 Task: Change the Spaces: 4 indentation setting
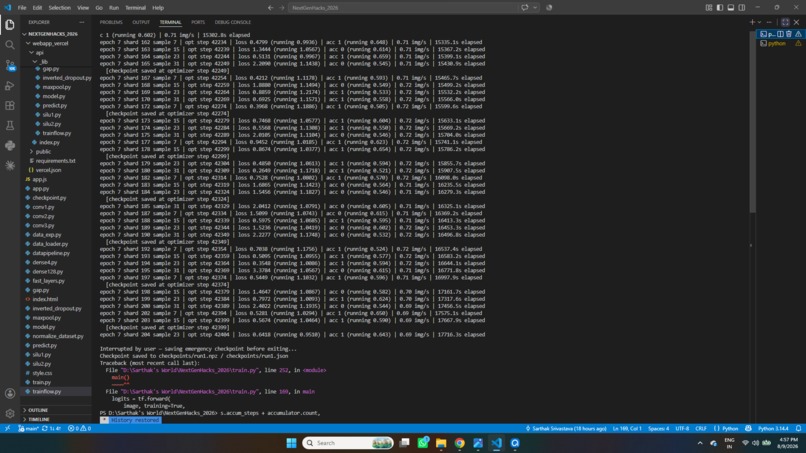(658, 428)
